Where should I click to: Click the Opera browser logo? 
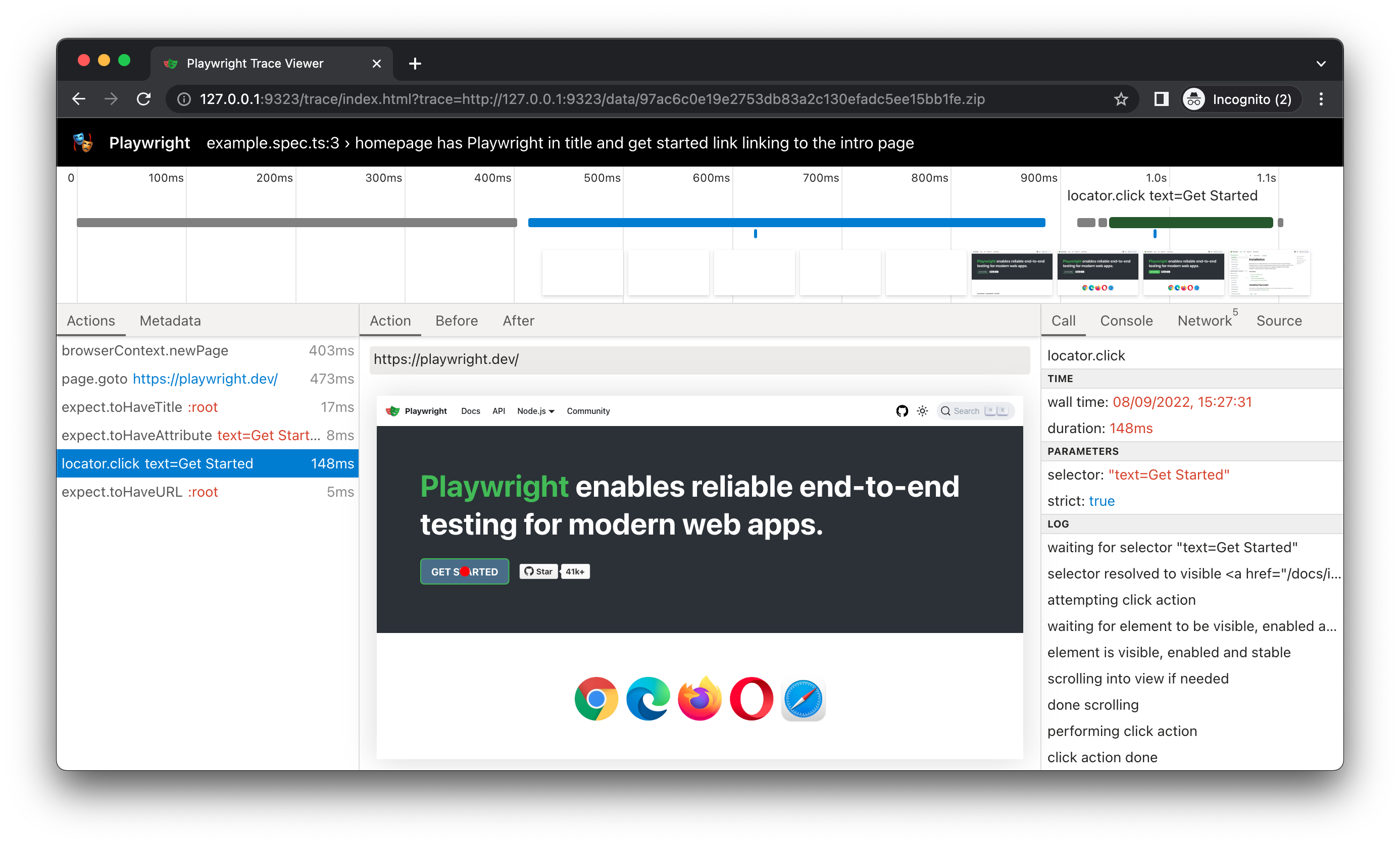(x=751, y=699)
